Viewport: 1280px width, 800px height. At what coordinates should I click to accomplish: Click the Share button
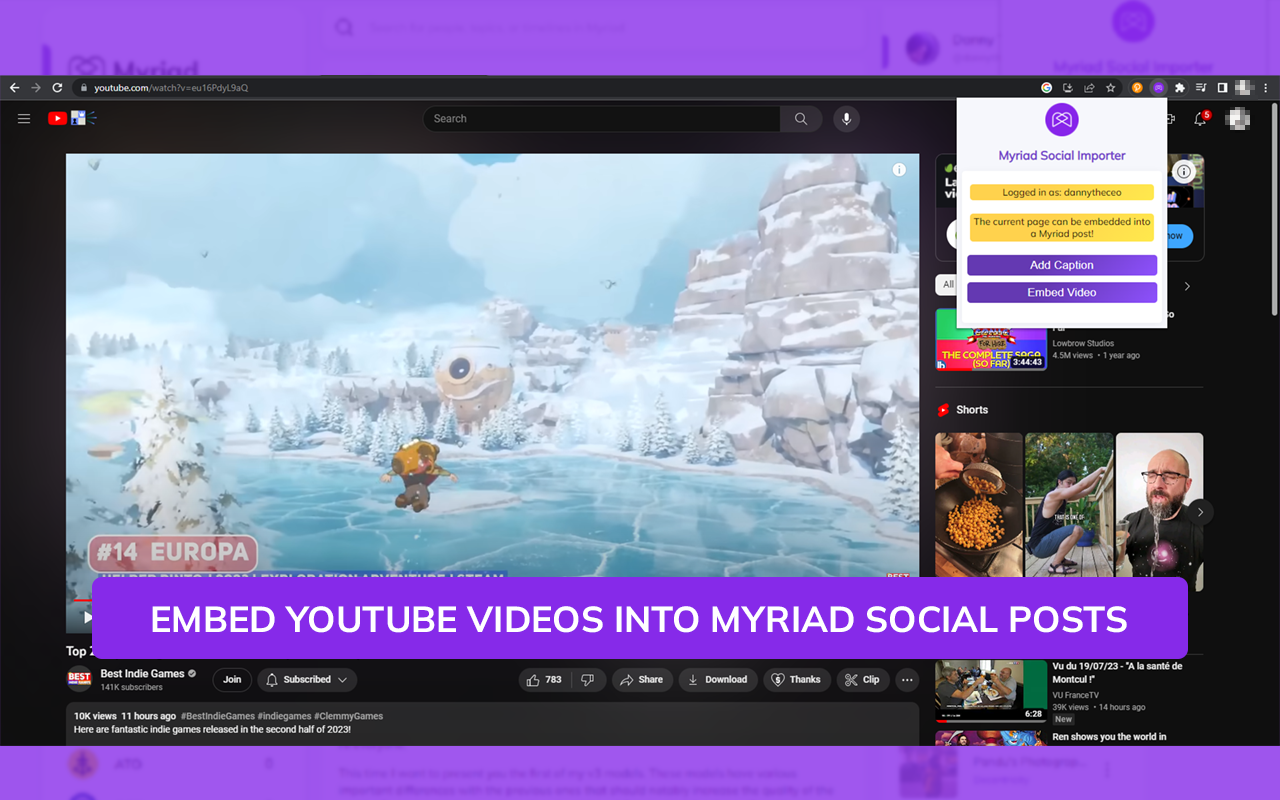(642, 680)
